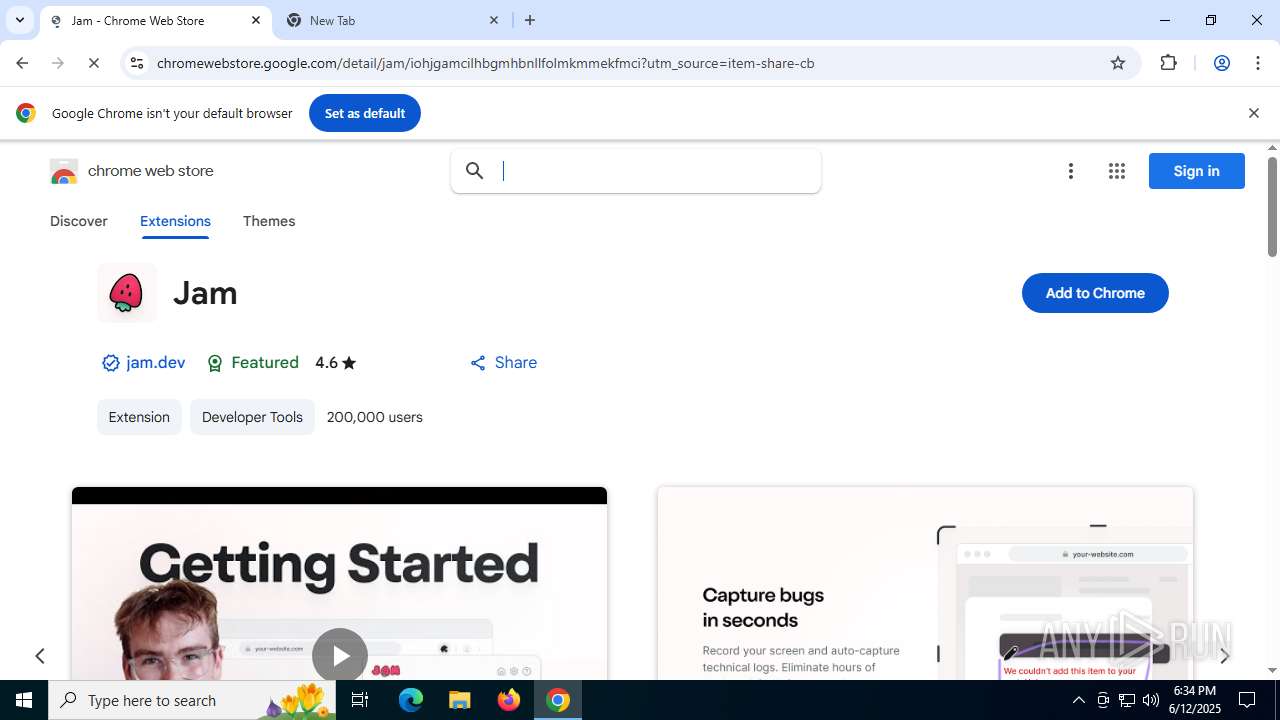Bookmark this tab with the star icon
The height and width of the screenshot is (720, 1280).
(x=1118, y=63)
